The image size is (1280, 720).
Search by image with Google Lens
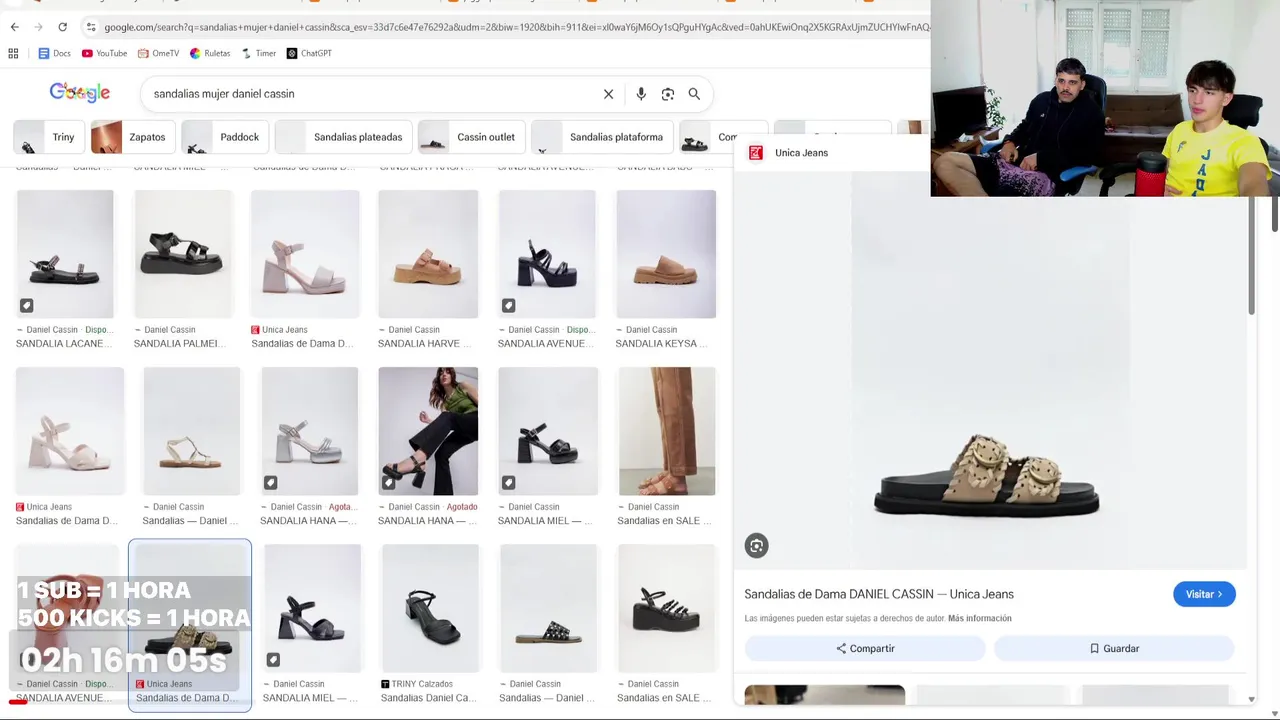[668, 94]
